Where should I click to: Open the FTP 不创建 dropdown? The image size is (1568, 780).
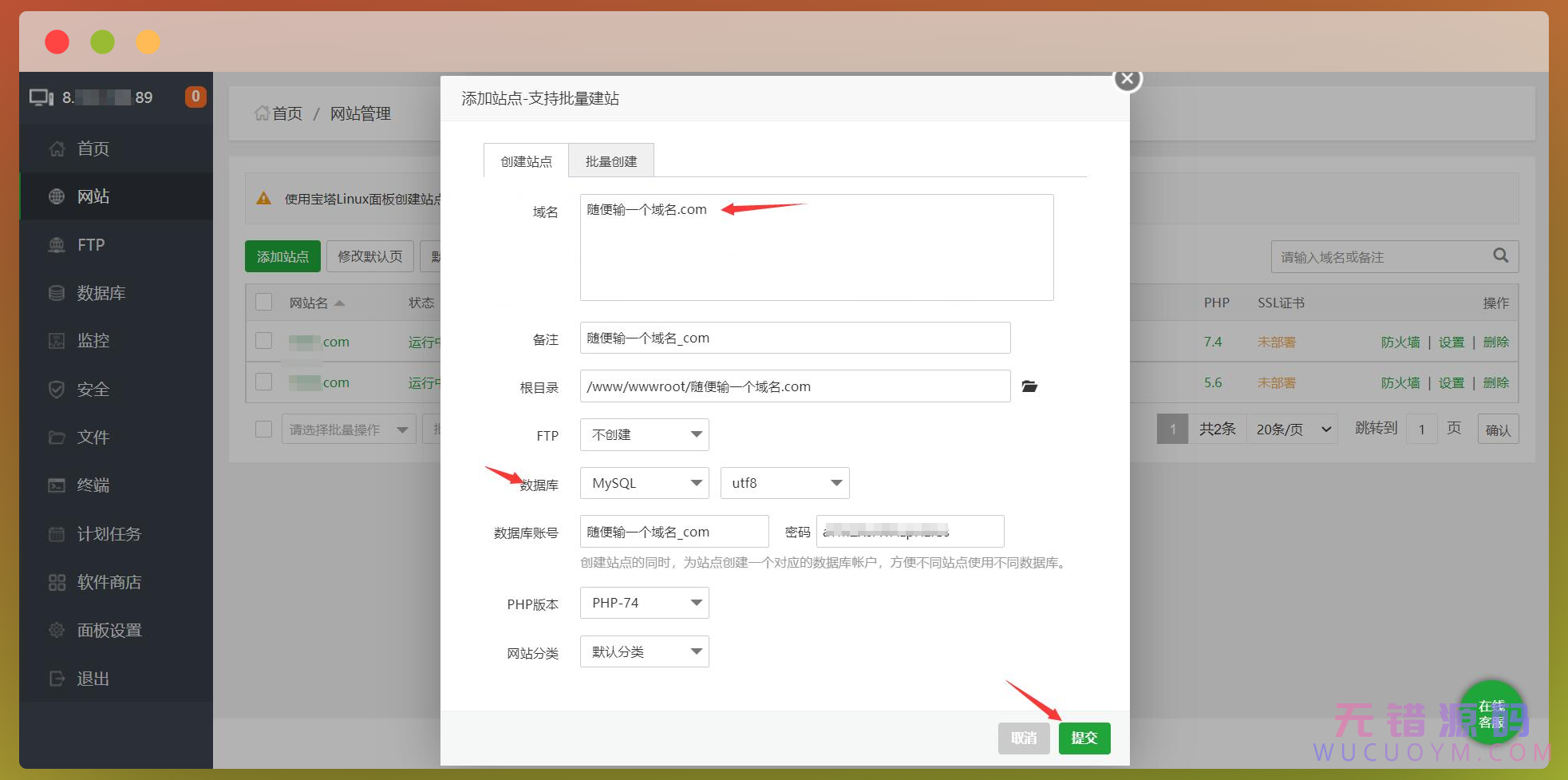tap(644, 434)
